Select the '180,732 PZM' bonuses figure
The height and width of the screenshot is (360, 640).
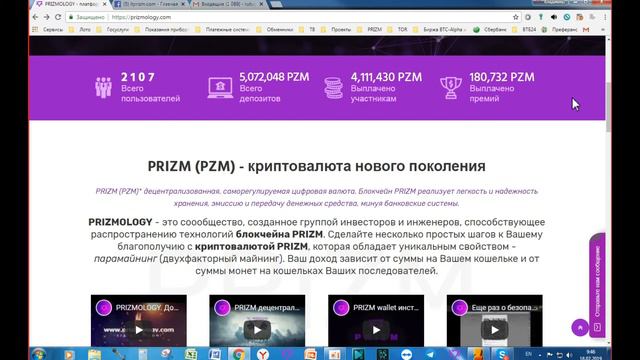(502, 77)
